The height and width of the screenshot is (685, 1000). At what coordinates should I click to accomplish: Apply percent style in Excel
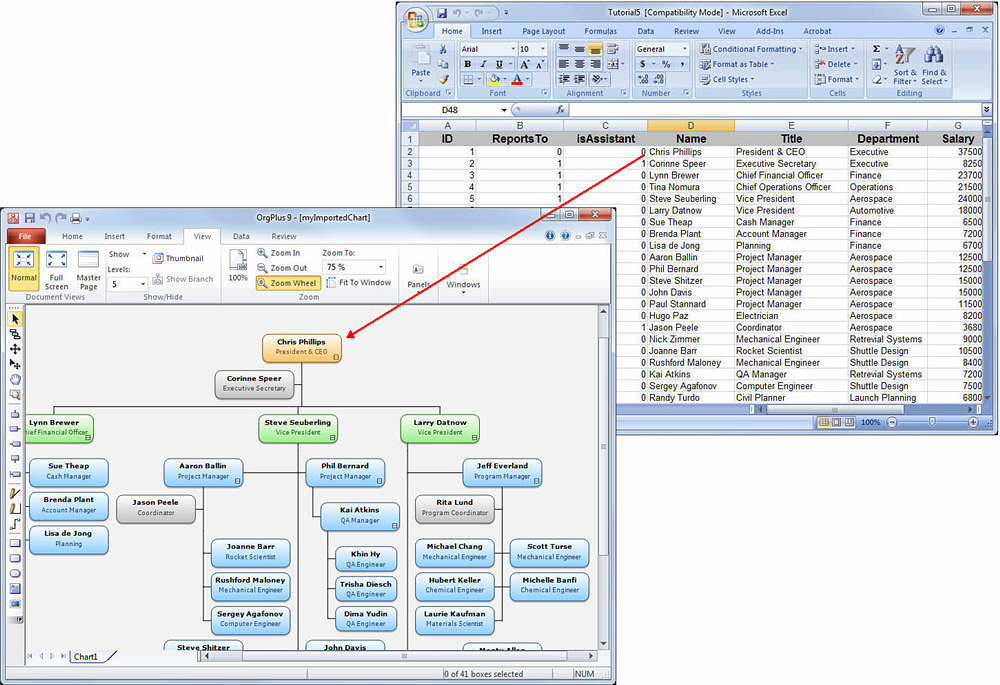pyautogui.click(x=666, y=64)
